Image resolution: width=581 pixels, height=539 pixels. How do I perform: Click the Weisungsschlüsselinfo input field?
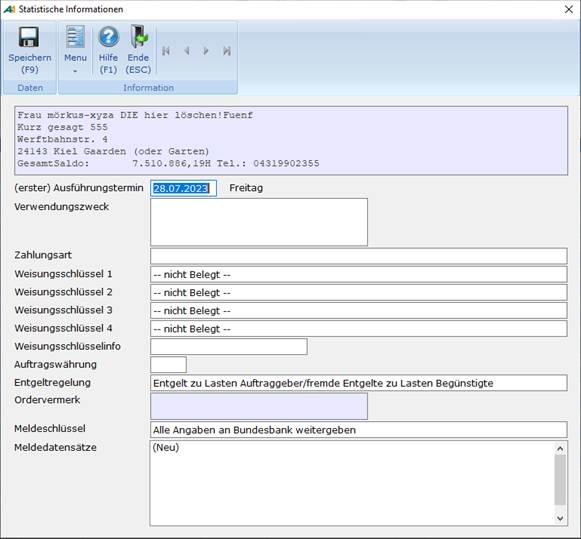pos(229,347)
